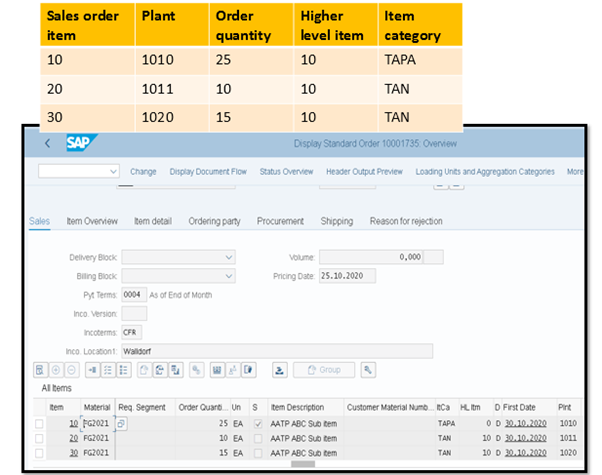Select row checkbox for item 30
Screen dimensions: 602x475
click(40, 452)
